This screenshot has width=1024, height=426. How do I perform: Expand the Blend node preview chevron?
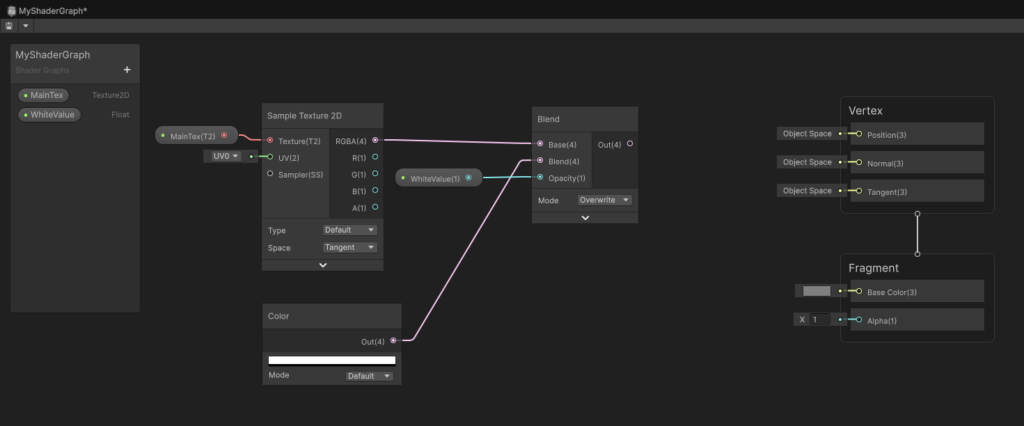[585, 217]
